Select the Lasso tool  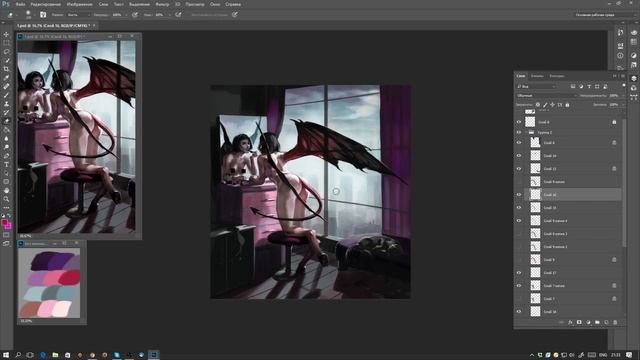6,51
